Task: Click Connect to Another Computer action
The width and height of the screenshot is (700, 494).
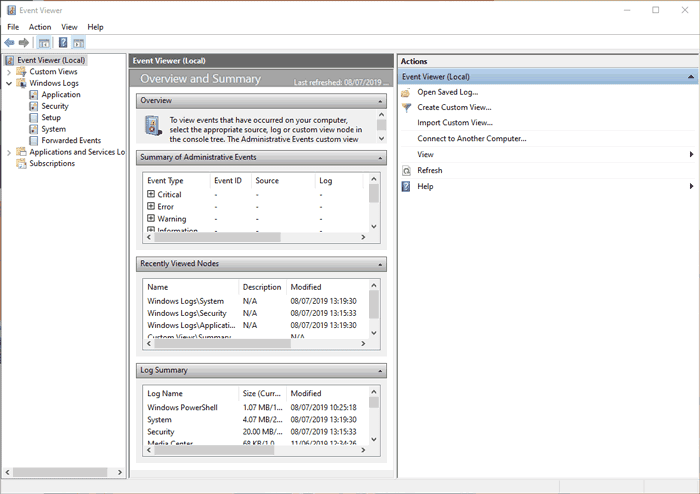Action: [x=471, y=139]
